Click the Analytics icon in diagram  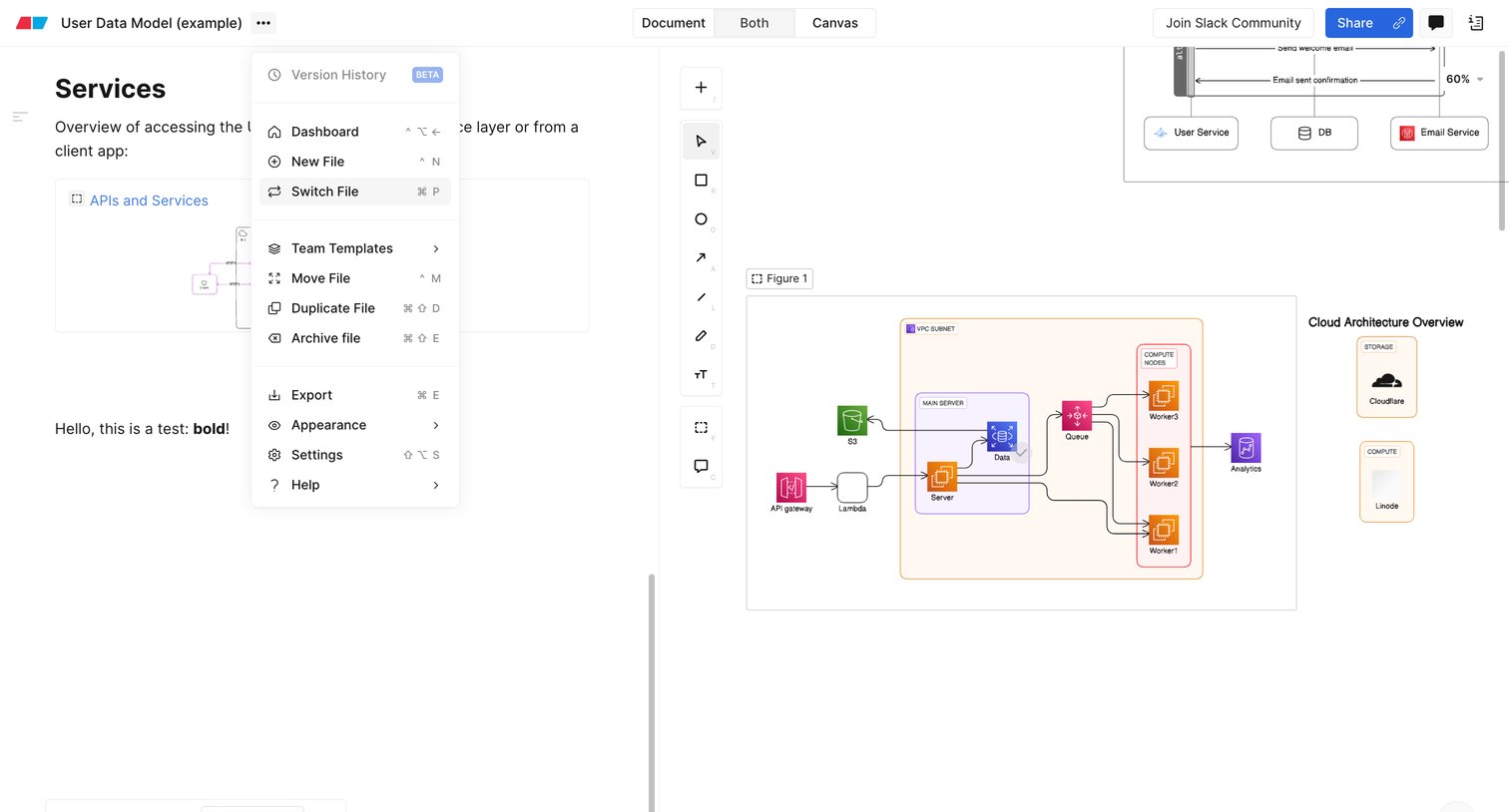point(1246,447)
